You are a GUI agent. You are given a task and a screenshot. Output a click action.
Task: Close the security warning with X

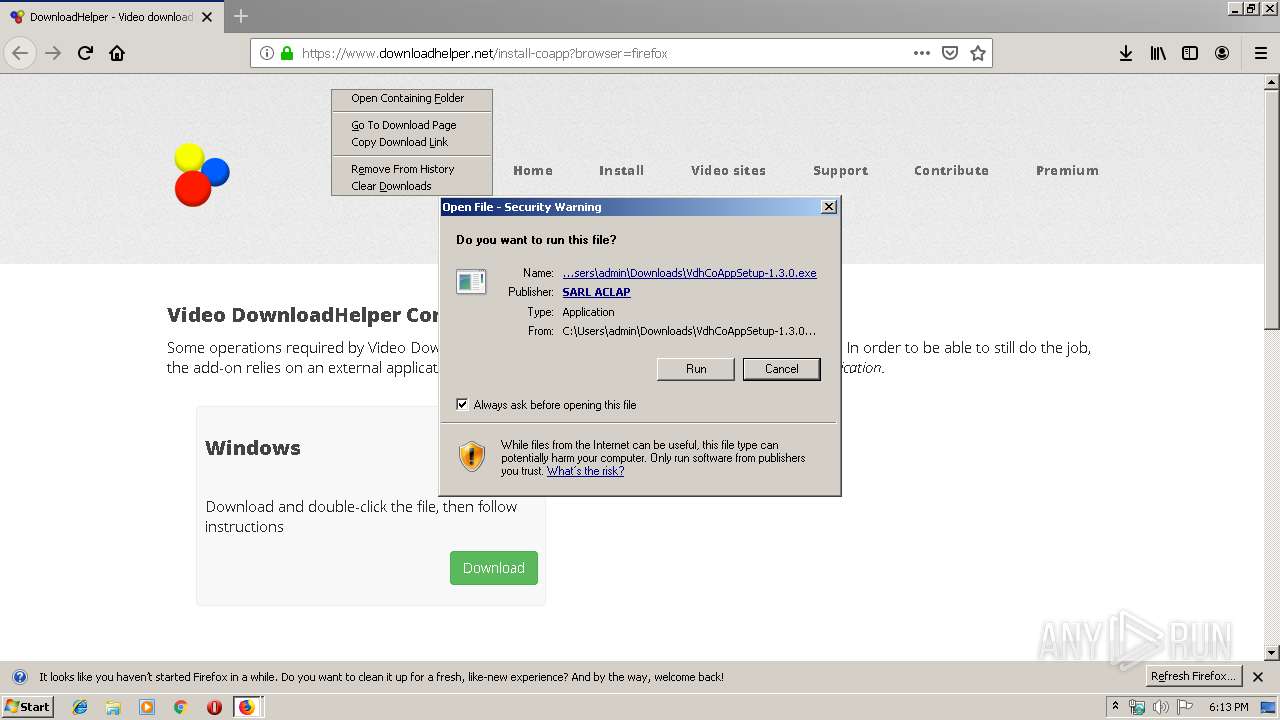click(x=829, y=207)
